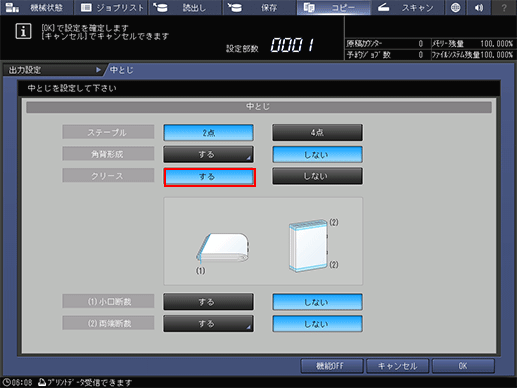
Task: Click the both-ends trimming booklet illustration
Action: 308,245
